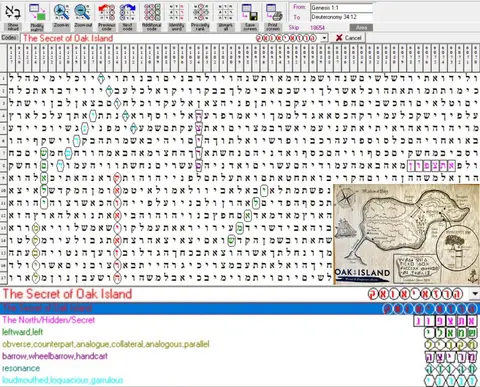Viewport: 480px width, 387px height.
Task: Open the dropdown arrow beside the large code title
Action: (x=475, y=294)
